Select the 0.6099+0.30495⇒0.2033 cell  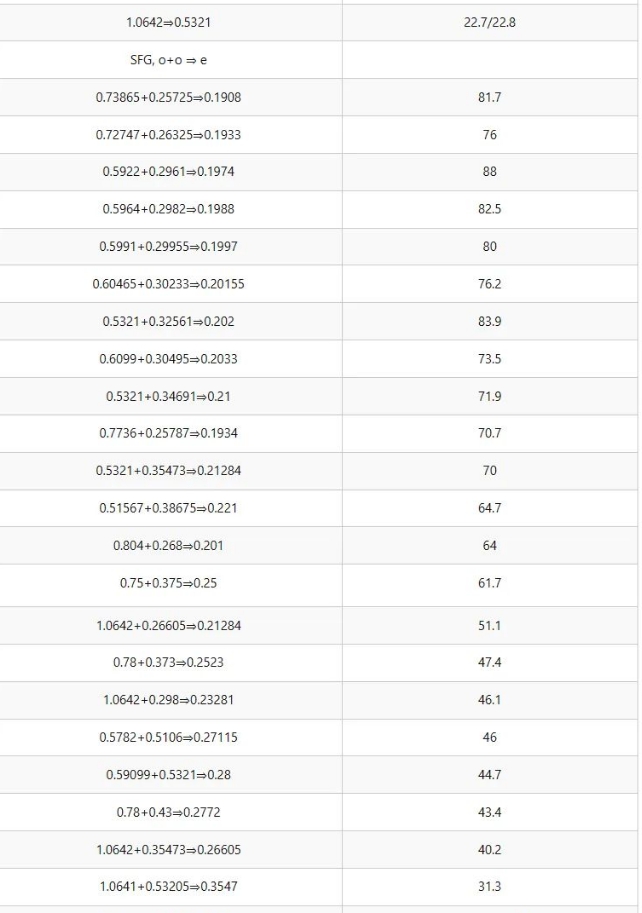tap(168, 359)
